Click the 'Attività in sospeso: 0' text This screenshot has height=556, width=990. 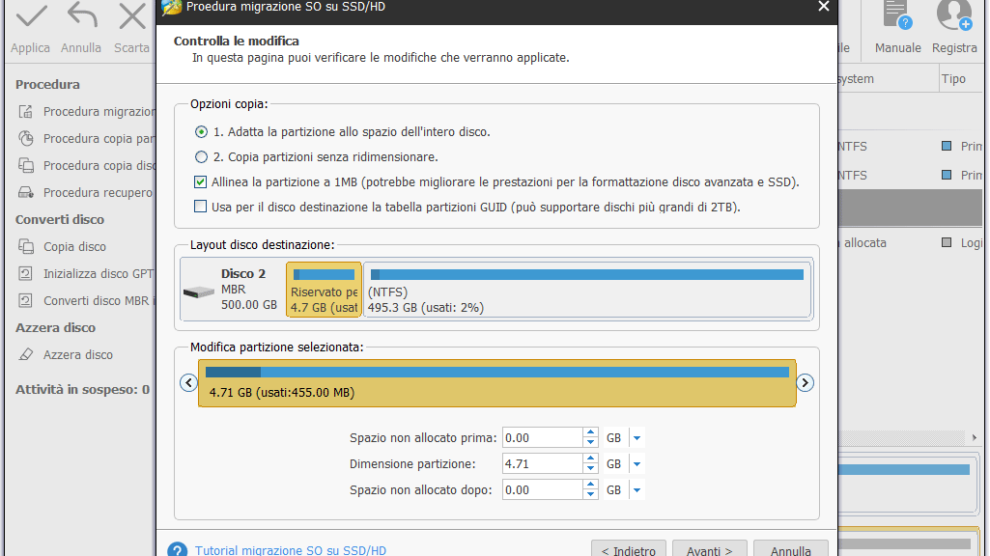tap(82, 389)
